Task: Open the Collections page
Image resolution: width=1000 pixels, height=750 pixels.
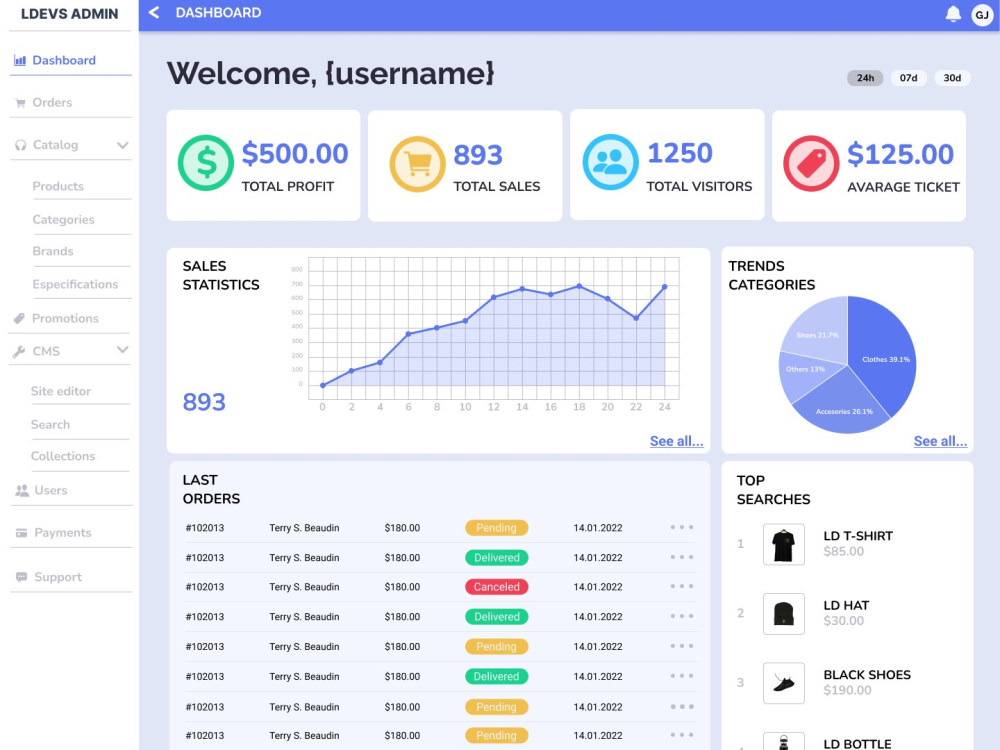Action: (62, 456)
